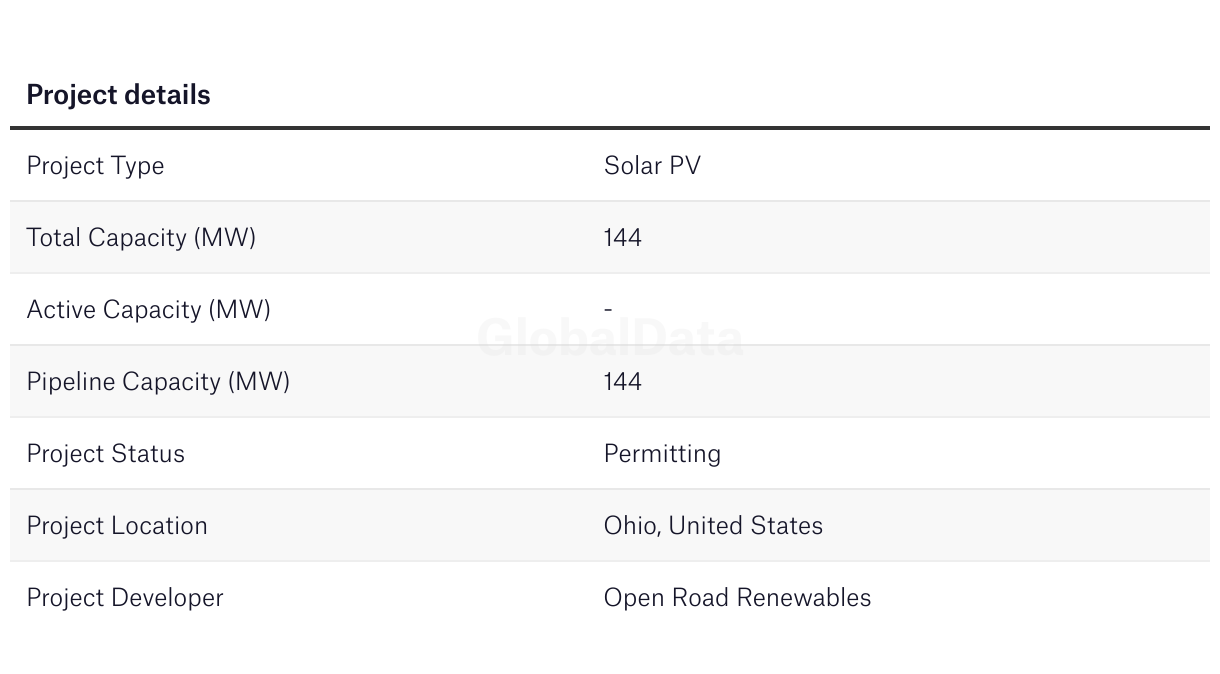The width and height of the screenshot is (1220, 674).
Task: Click the Project details heading
Action: (118, 95)
